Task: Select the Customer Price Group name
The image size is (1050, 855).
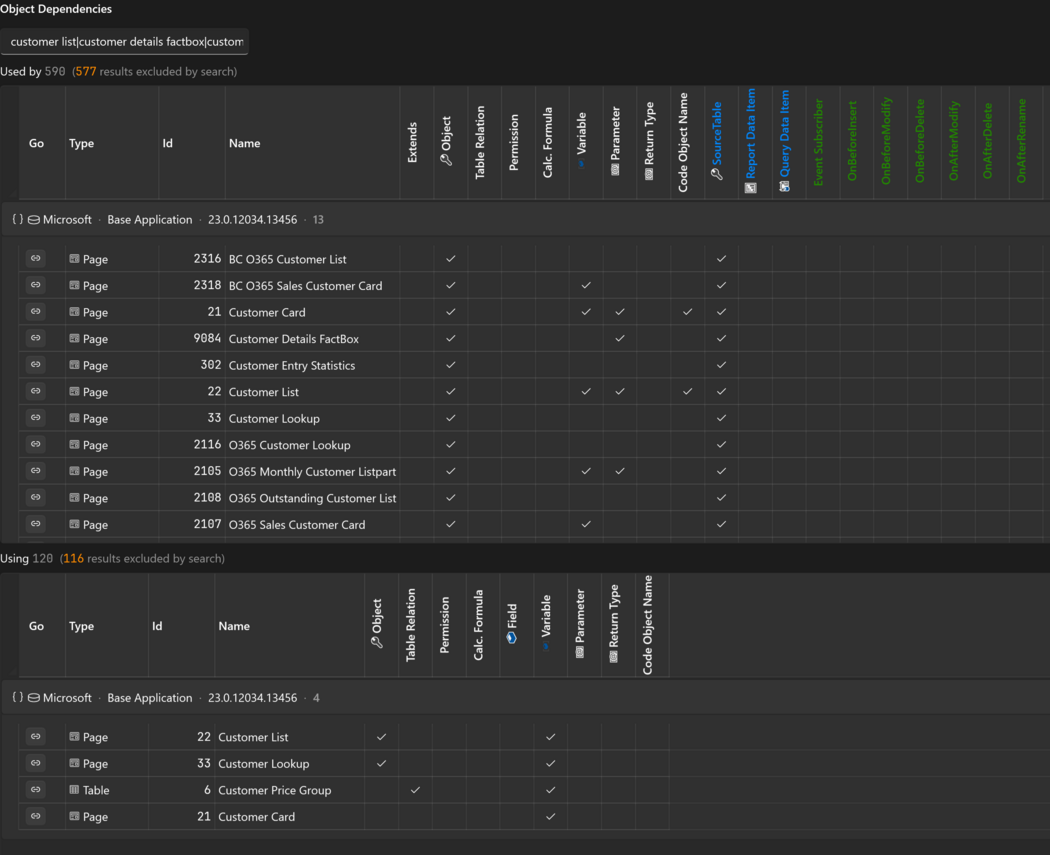Action: (275, 790)
